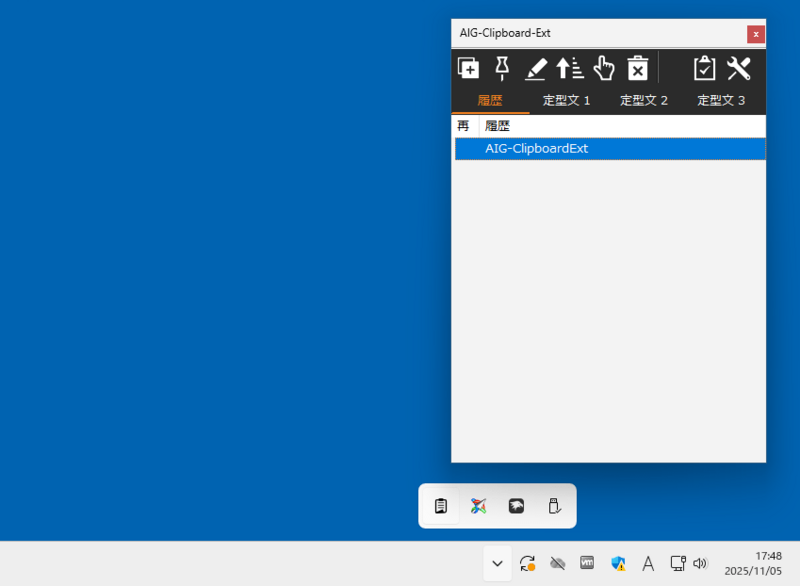Click the clipboard icon in tray overflow
The width and height of the screenshot is (800, 586).
(441, 506)
